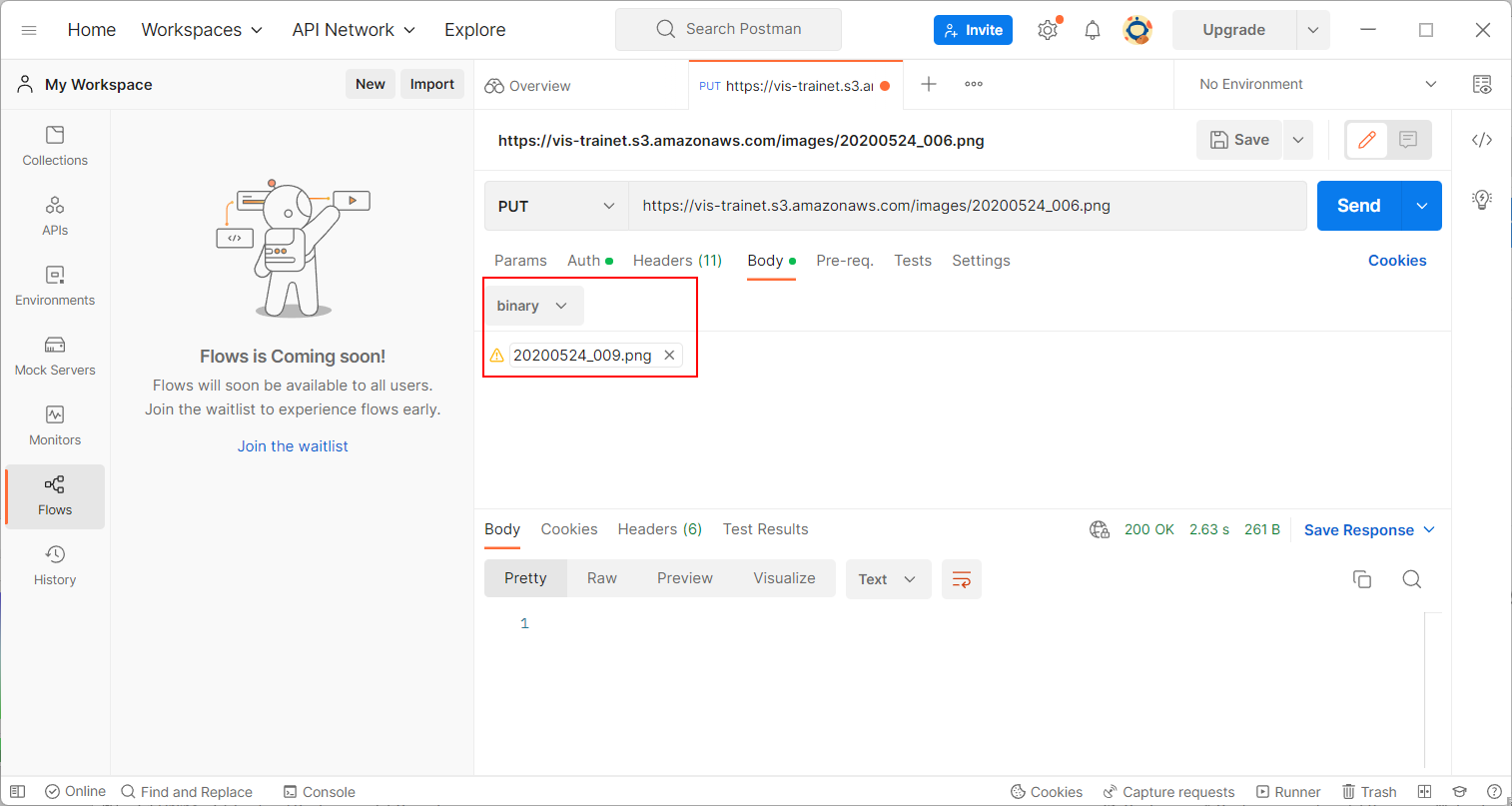Open Cookies link beside request tabs
The width and height of the screenshot is (1512, 806).
tap(1397, 261)
